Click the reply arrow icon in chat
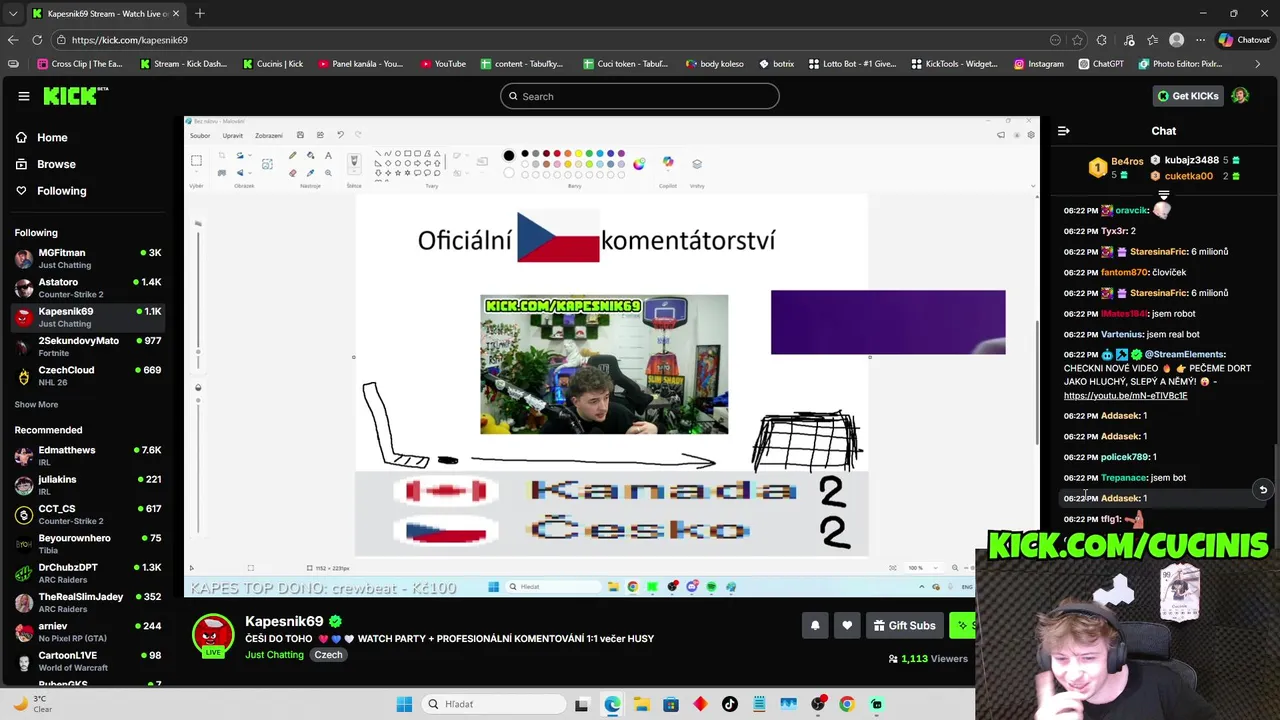 1263,490
